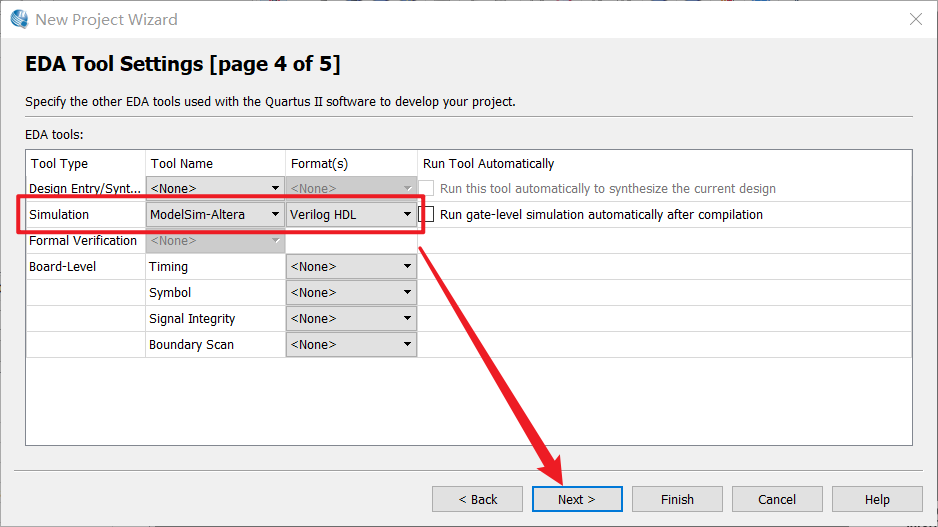Open wizard Help

click(877, 499)
